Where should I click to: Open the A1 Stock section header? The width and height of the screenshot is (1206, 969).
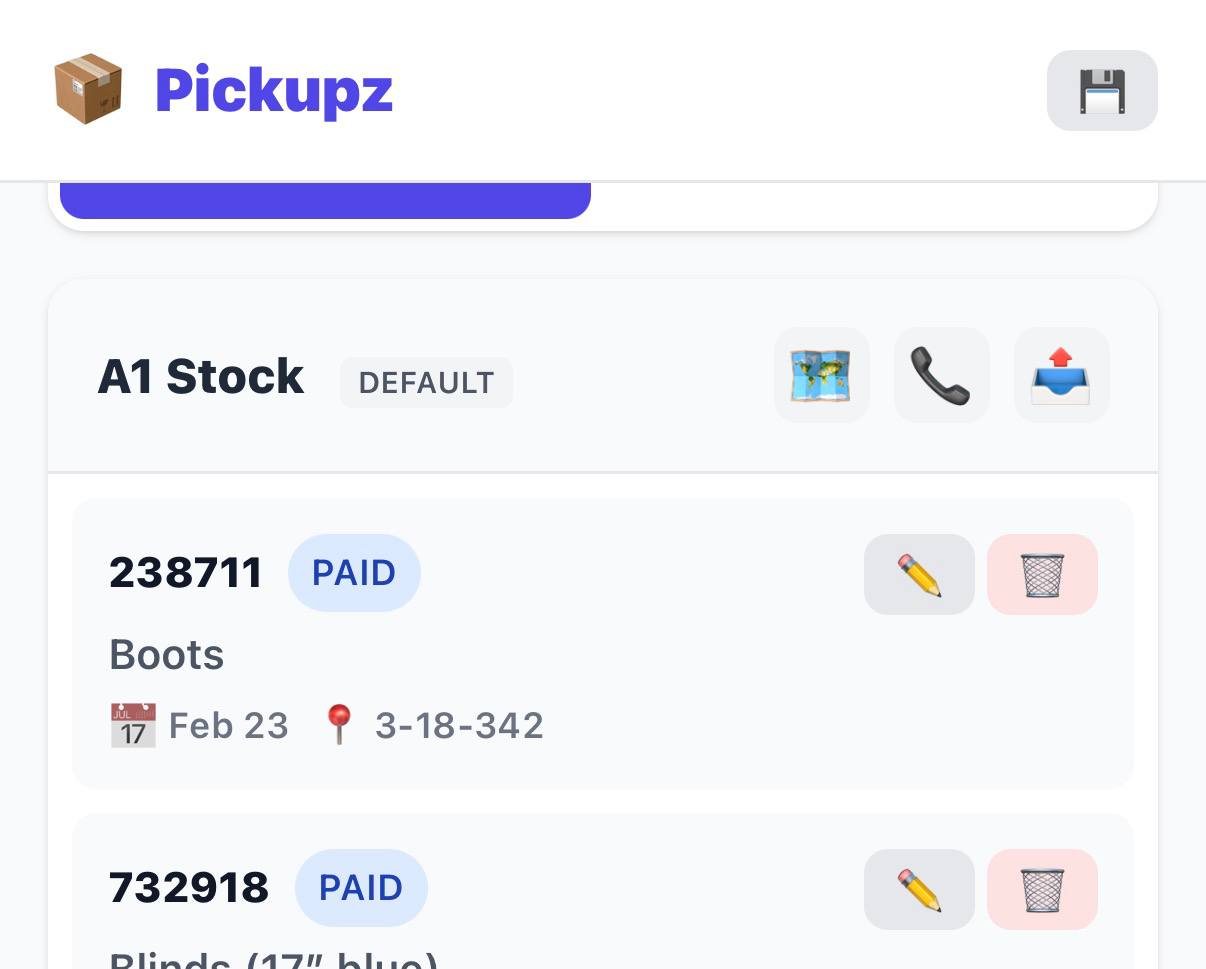coord(200,376)
